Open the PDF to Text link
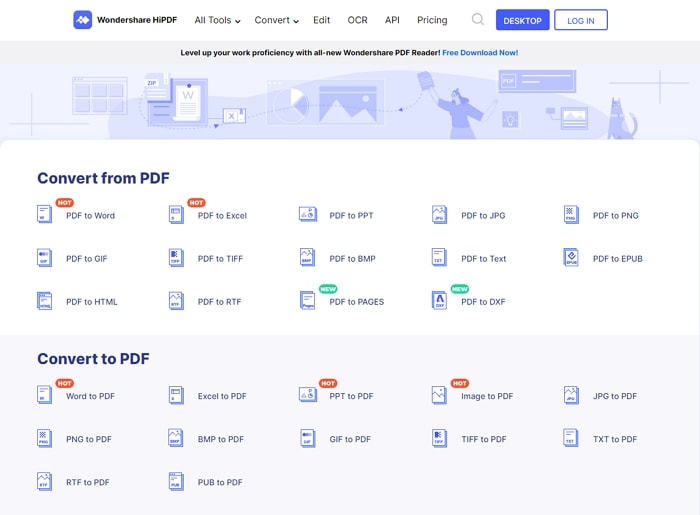This screenshot has height=515, width=700. 483,259
